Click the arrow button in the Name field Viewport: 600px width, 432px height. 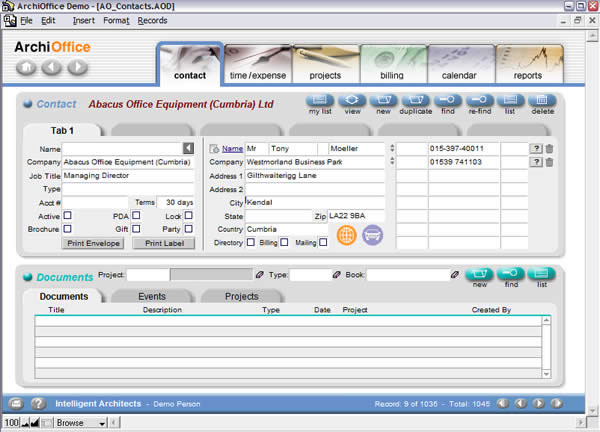[x=188, y=148]
